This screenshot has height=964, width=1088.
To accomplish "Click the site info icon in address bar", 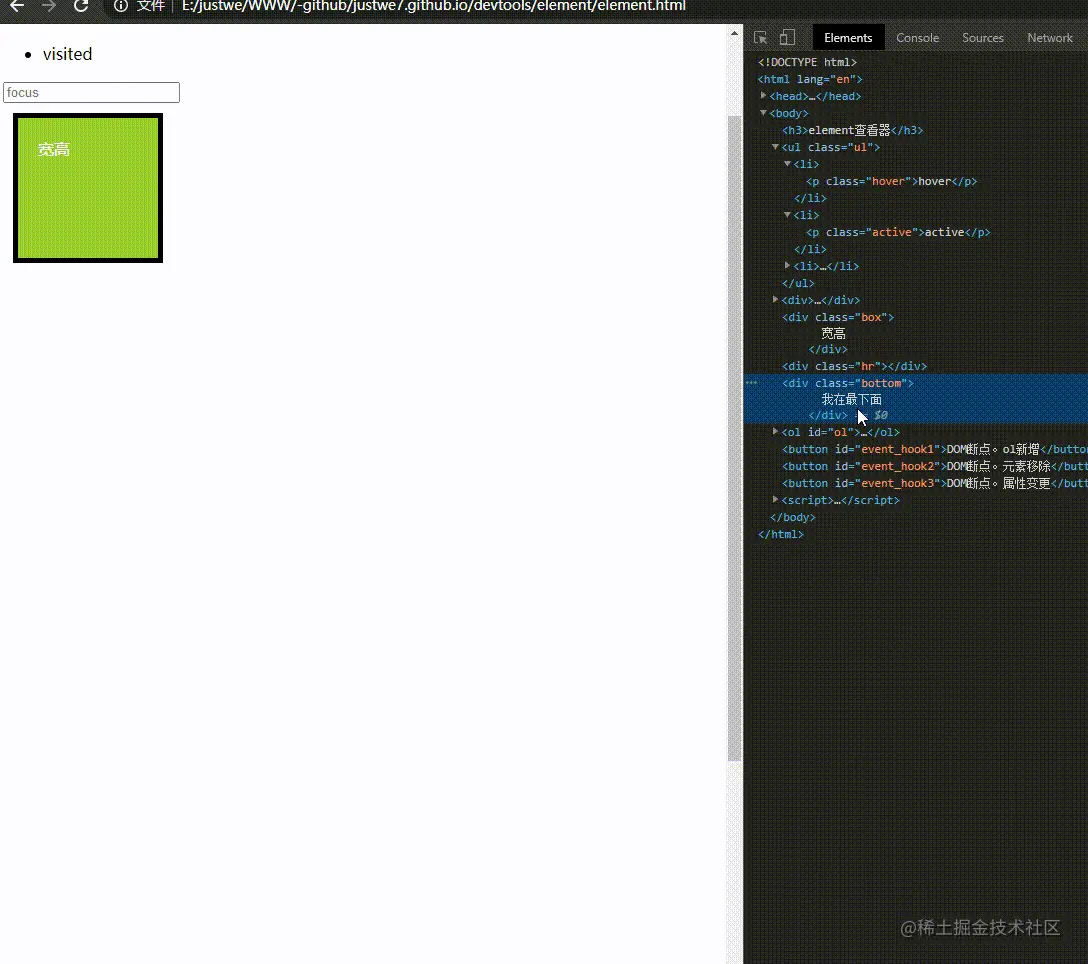I will 121,6.
